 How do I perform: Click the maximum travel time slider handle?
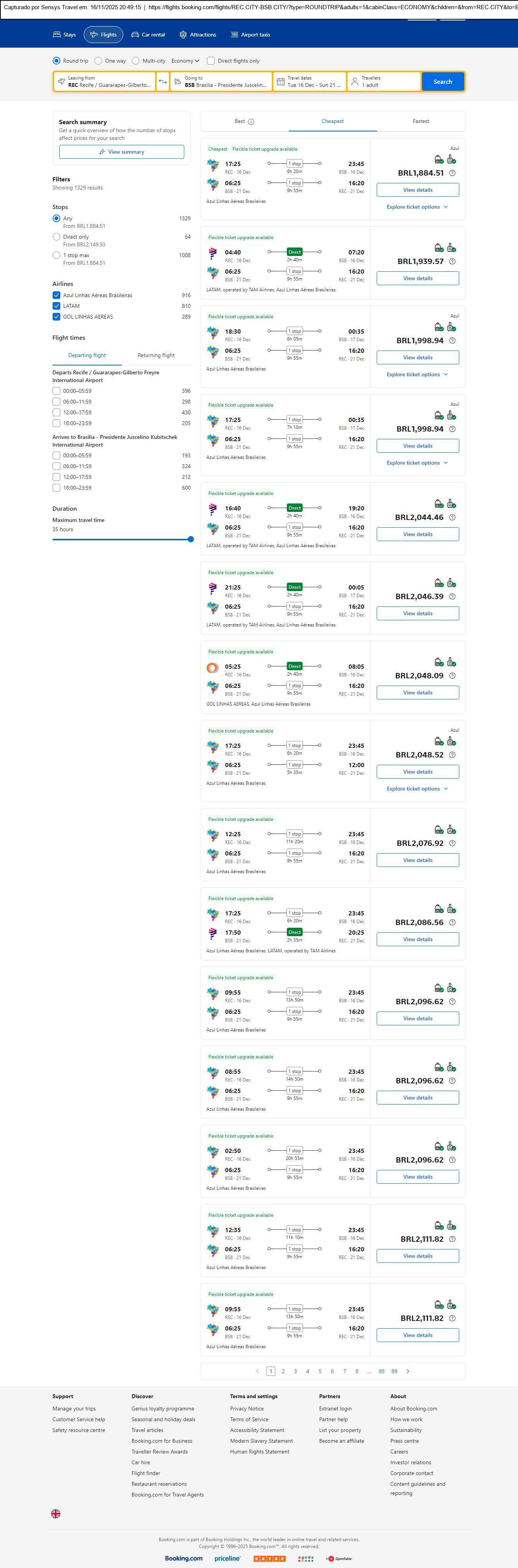tap(191, 539)
